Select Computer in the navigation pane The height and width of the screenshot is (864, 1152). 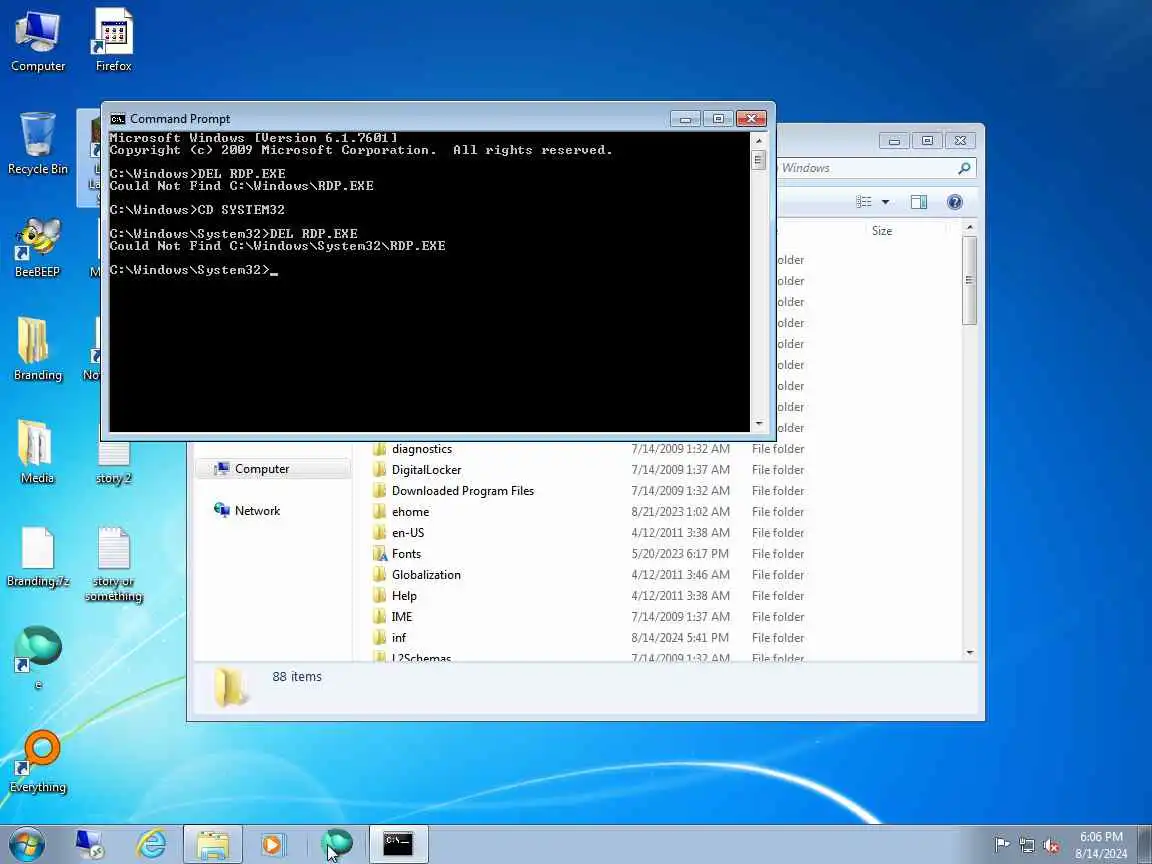tap(272, 469)
